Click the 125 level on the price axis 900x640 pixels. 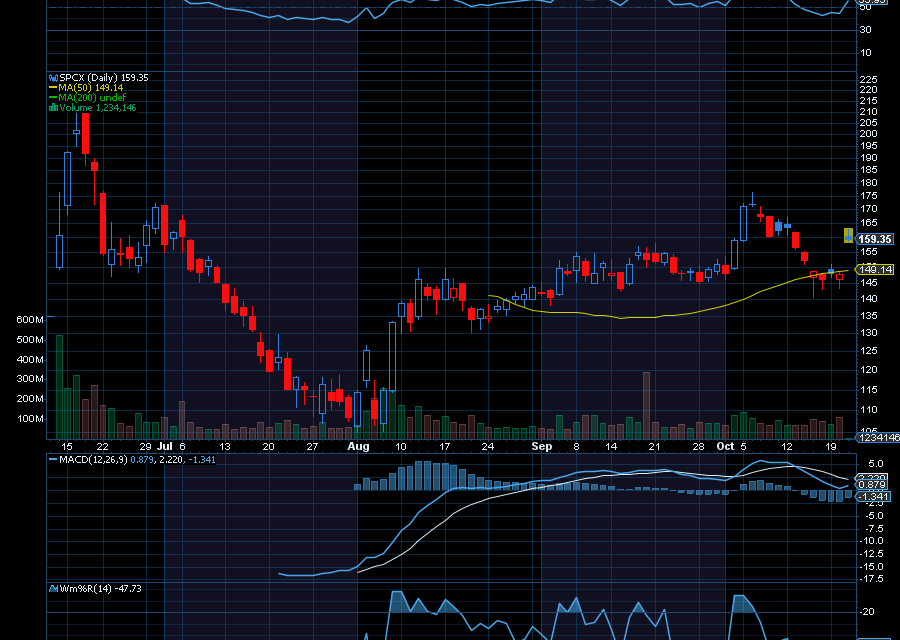pyautogui.click(x=869, y=351)
